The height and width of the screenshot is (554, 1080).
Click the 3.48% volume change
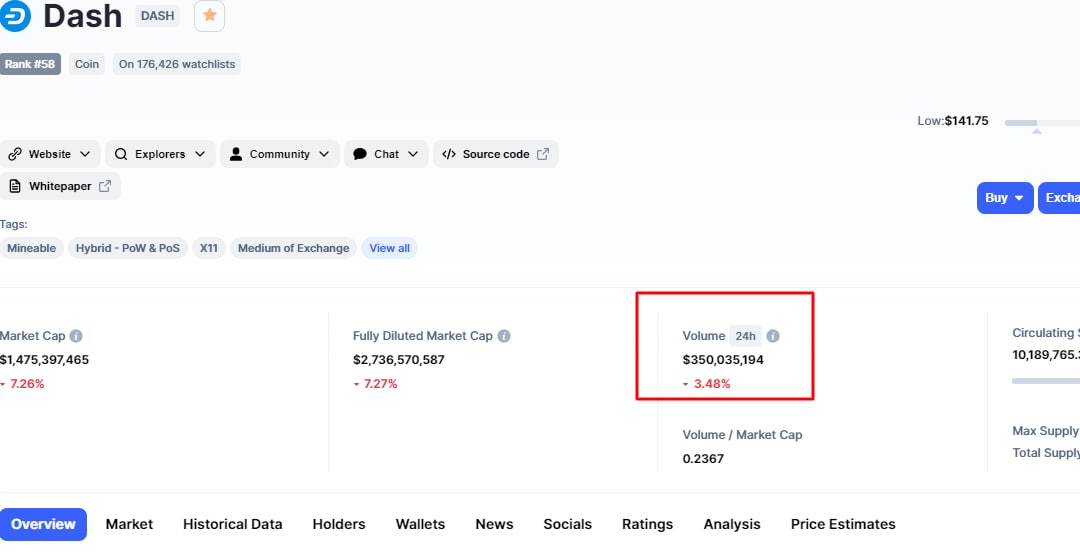(x=707, y=384)
